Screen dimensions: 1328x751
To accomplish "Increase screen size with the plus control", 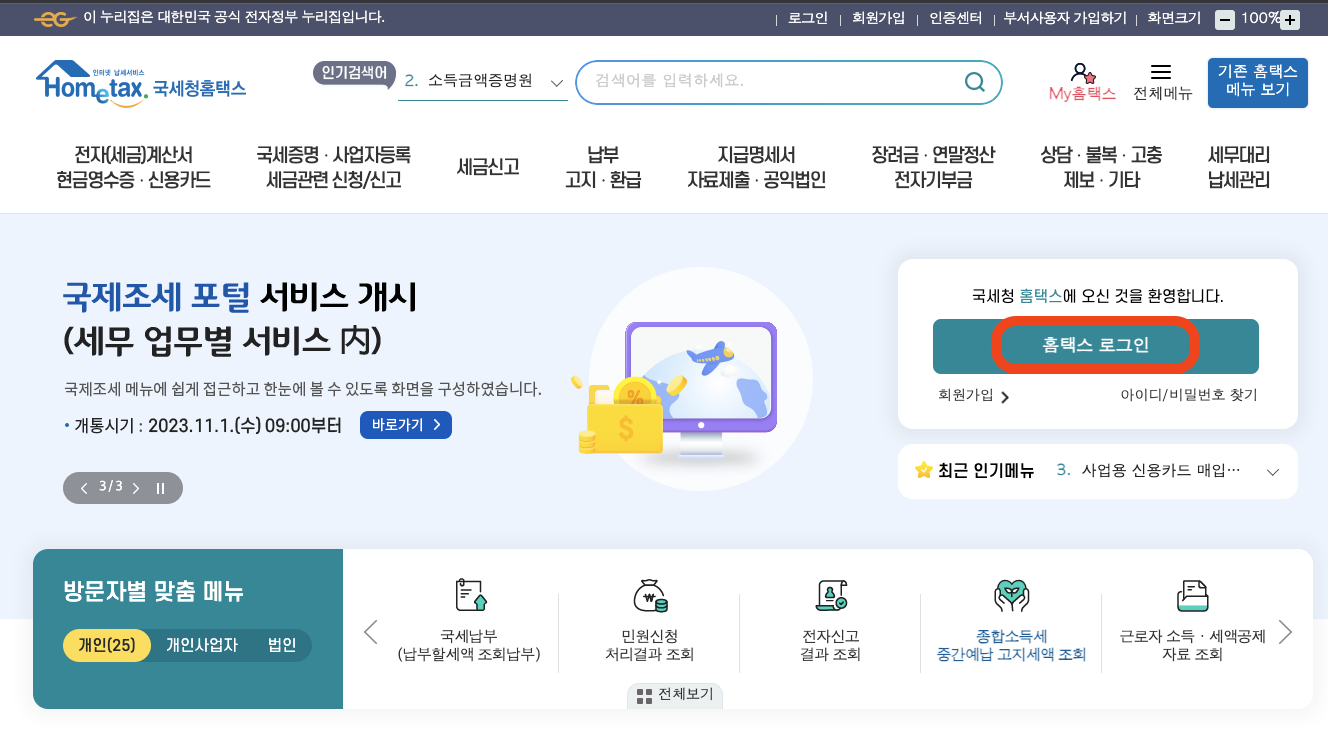I will [1291, 18].
